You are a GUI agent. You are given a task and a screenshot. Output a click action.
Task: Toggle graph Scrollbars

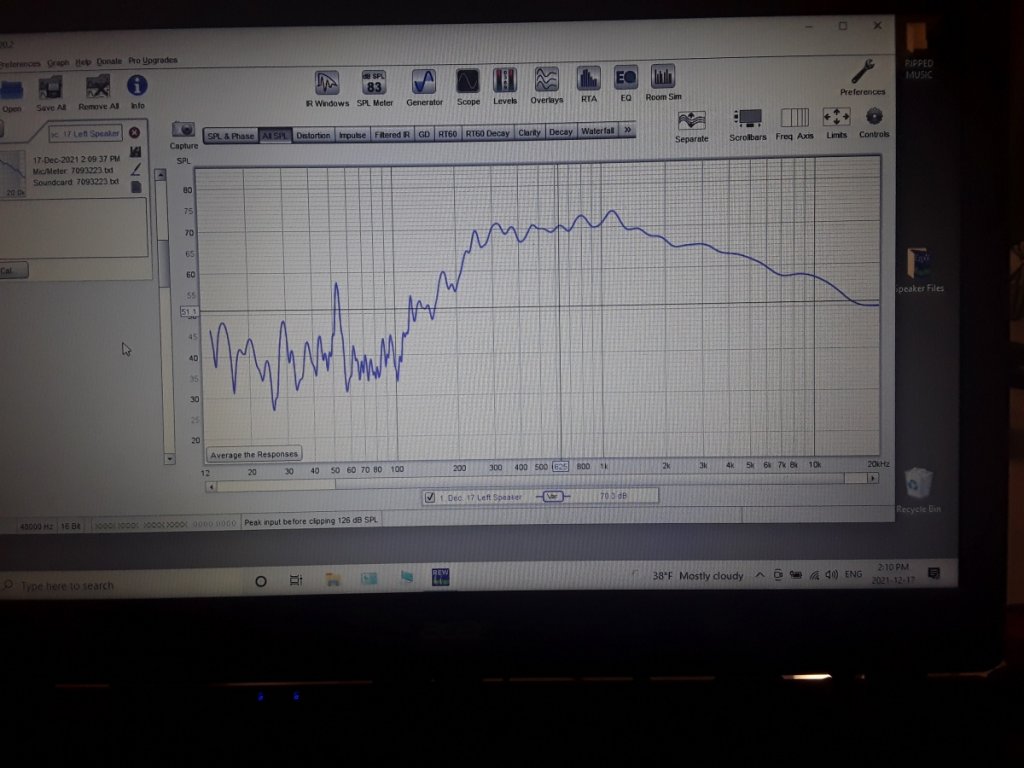[x=747, y=119]
